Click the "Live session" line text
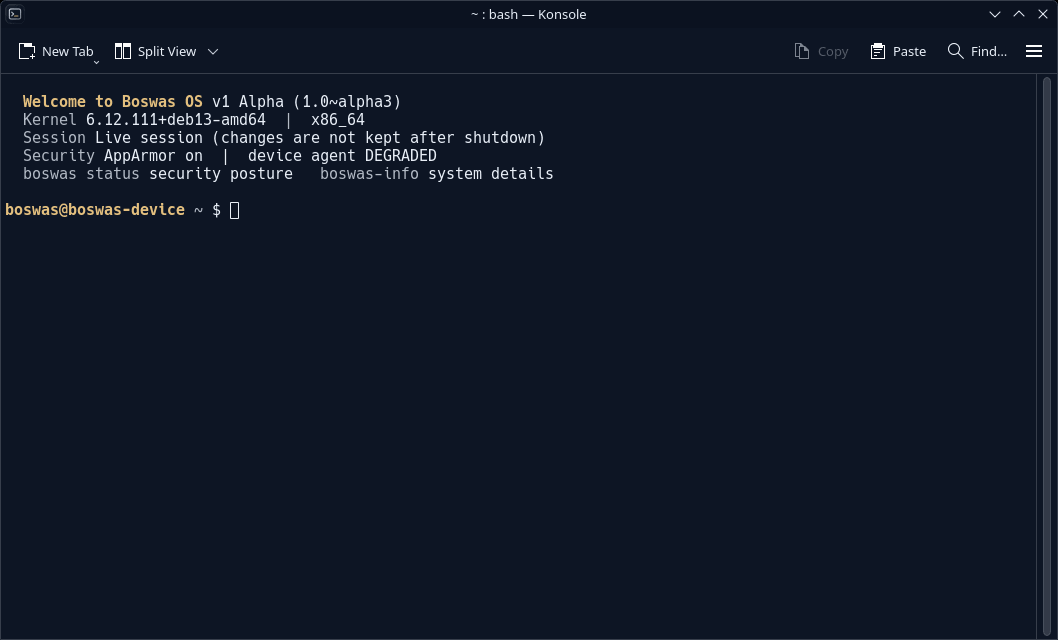This screenshot has height=640, width=1058. point(320,138)
